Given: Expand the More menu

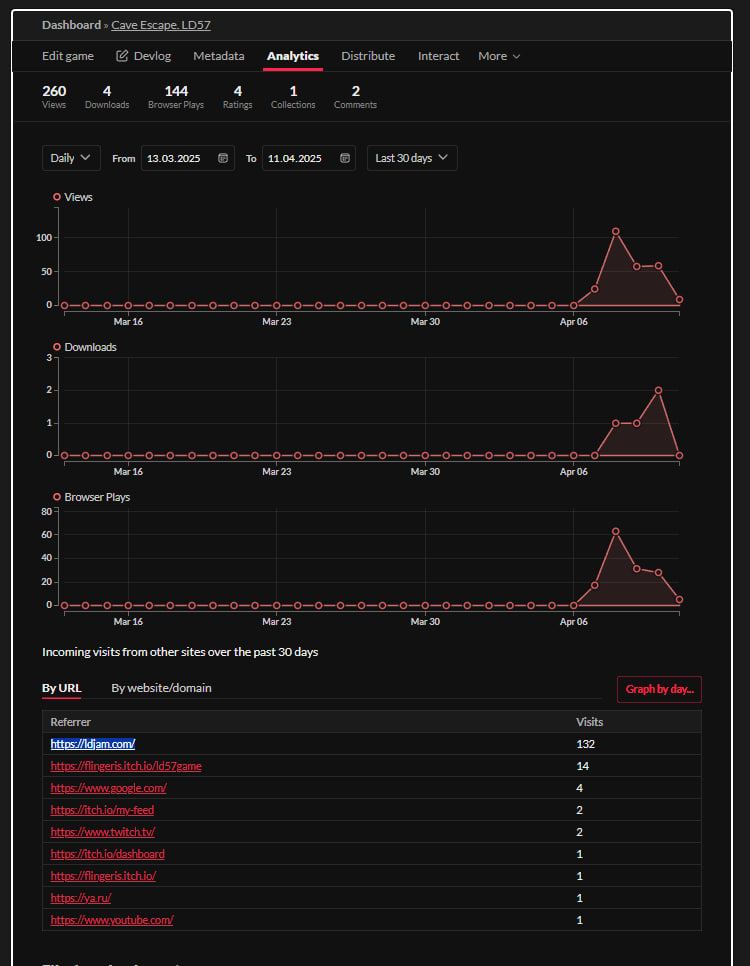Looking at the screenshot, I should point(499,56).
